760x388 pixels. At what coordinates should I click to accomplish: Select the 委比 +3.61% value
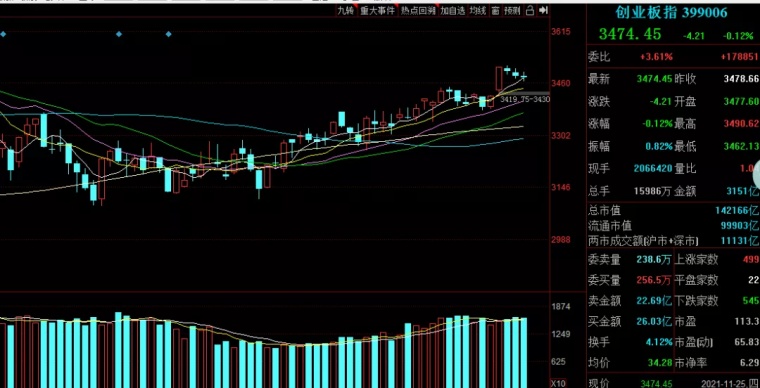pyautogui.click(x=656, y=57)
